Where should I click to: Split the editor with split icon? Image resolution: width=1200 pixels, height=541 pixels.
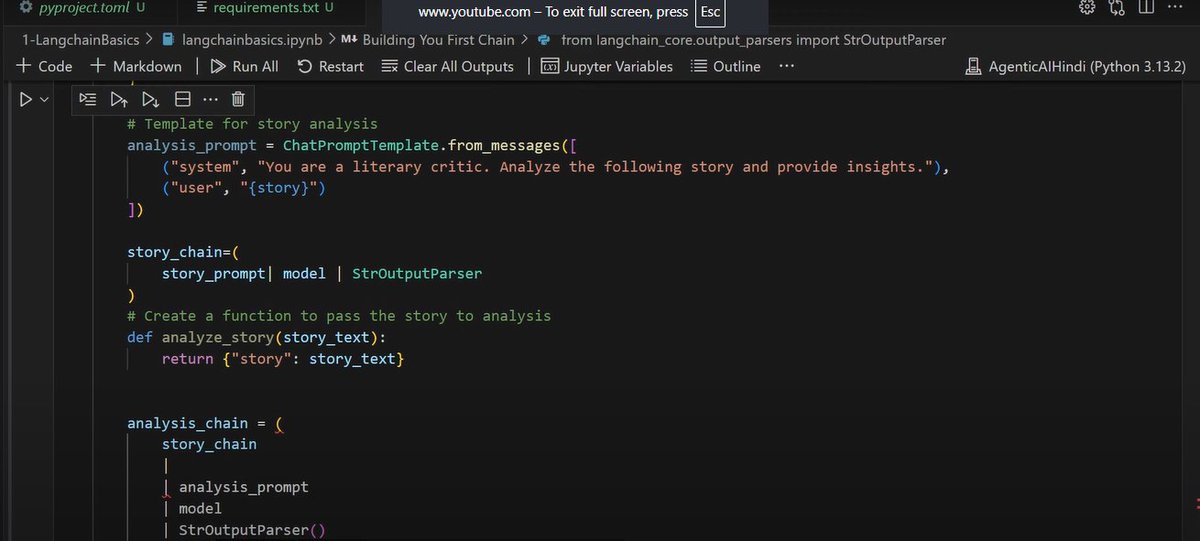click(x=1147, y=8)
